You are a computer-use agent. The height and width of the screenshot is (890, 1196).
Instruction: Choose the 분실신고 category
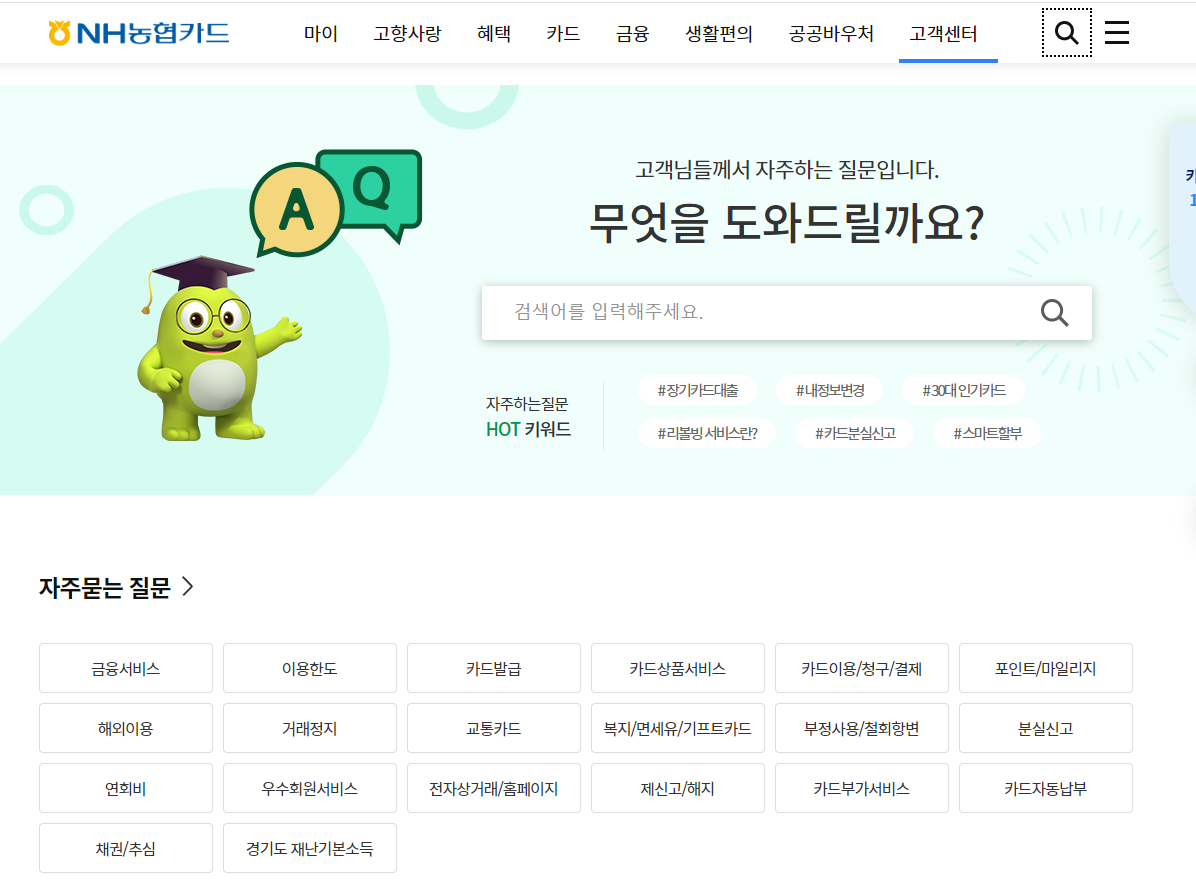pyautogui.click(x=1046, y=728)
